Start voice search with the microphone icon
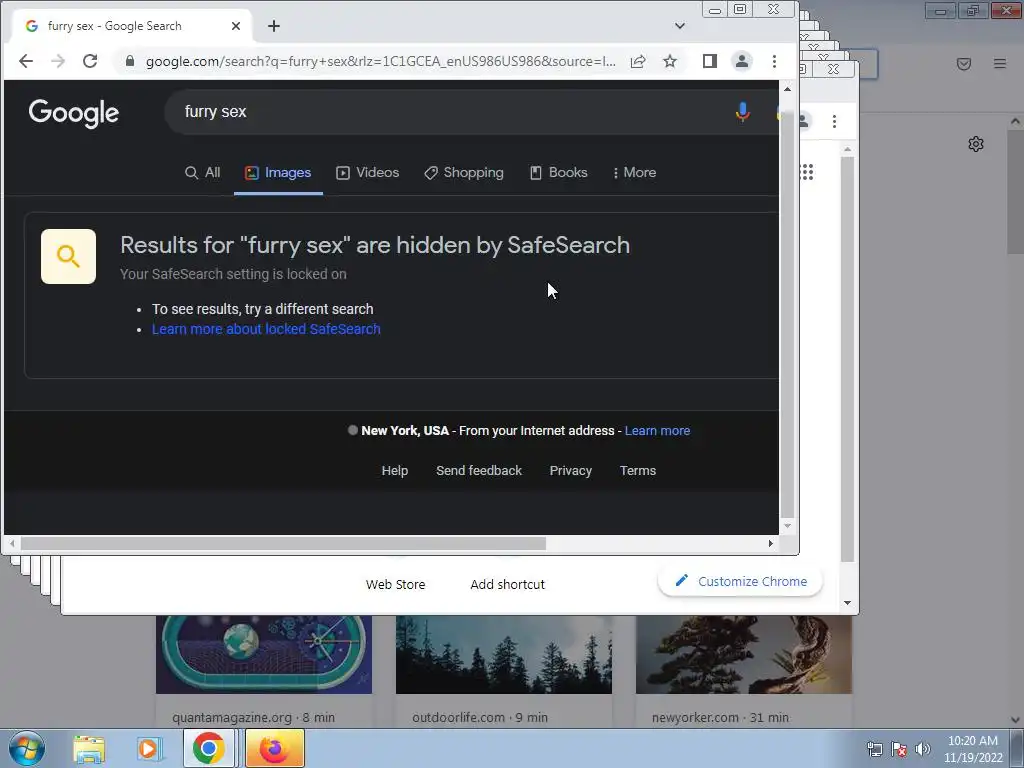Image resolution: width=1024 pixels, height=768 pixels. coord(743,112)
